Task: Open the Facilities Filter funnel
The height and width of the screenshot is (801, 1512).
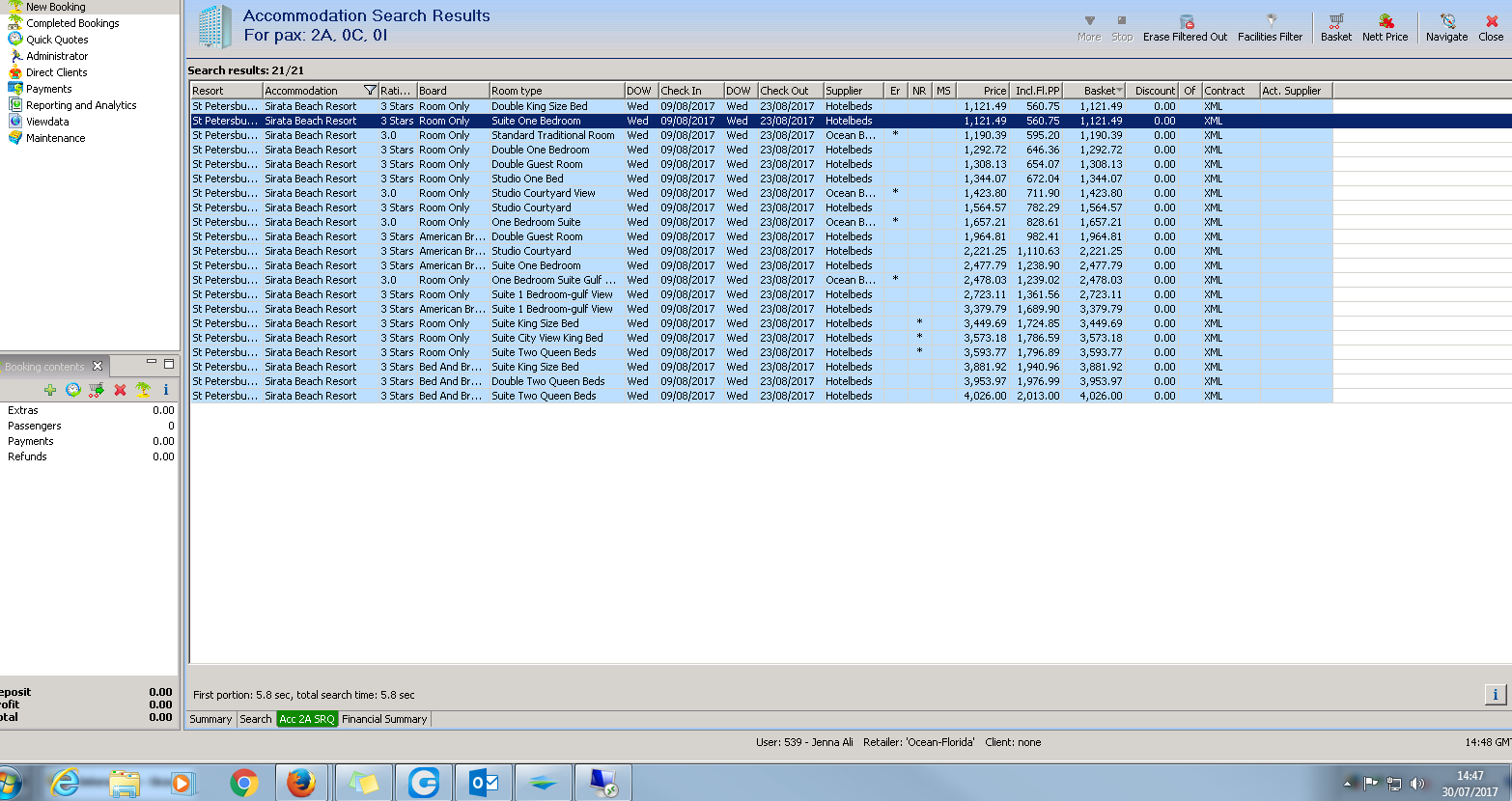Action: pyautogui.click(x=1271, y=20)
